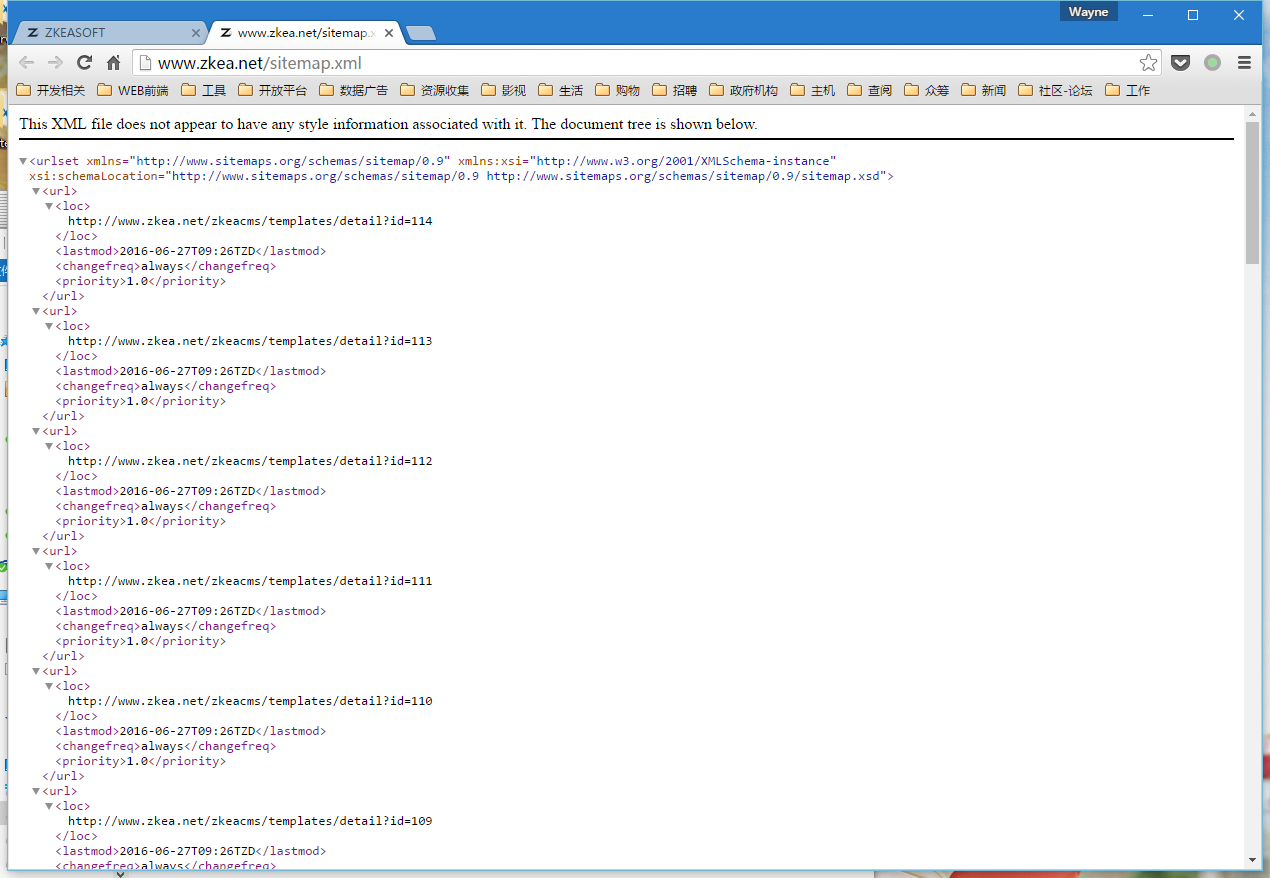Open a new browser tab
This screenshot has height=878, width=1270.
pos(421,33)
